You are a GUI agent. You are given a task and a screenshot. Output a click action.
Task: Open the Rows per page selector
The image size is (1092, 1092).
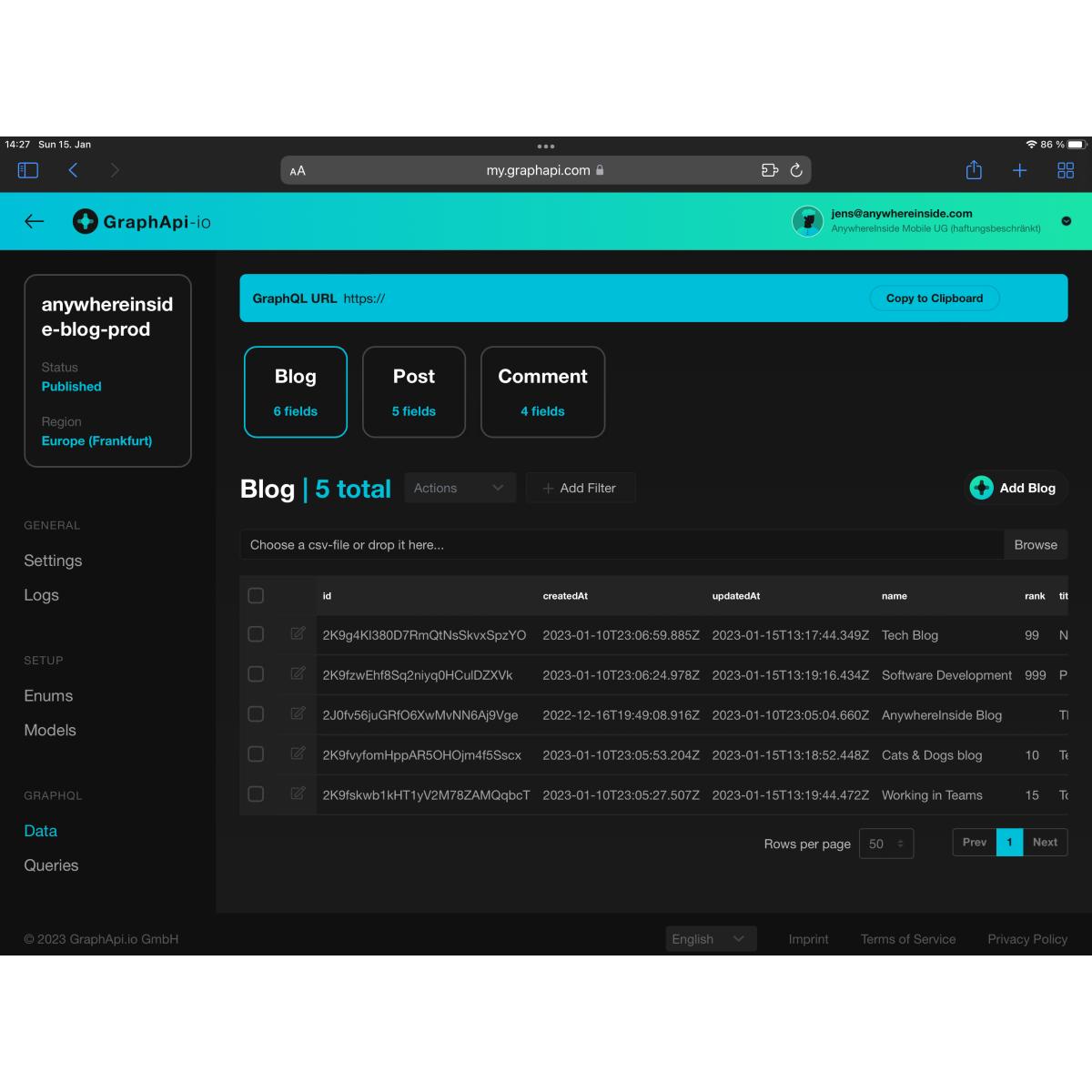(885, 844)
